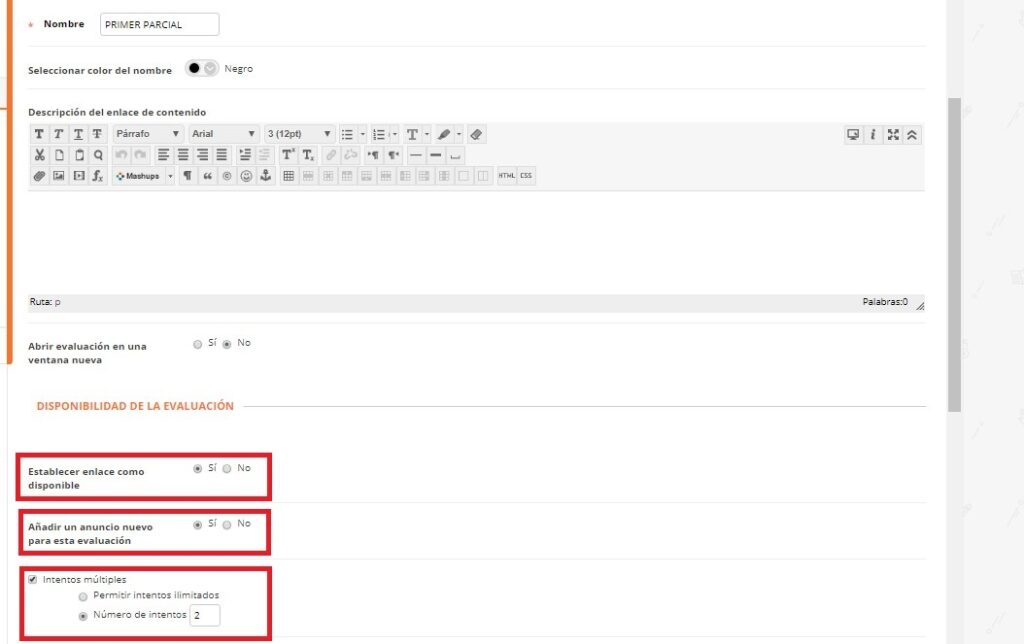The height and width of the screenshot is (644, 1024).
Task: Expand the 3 (12pt) font size dropdown
Action: 299,134
